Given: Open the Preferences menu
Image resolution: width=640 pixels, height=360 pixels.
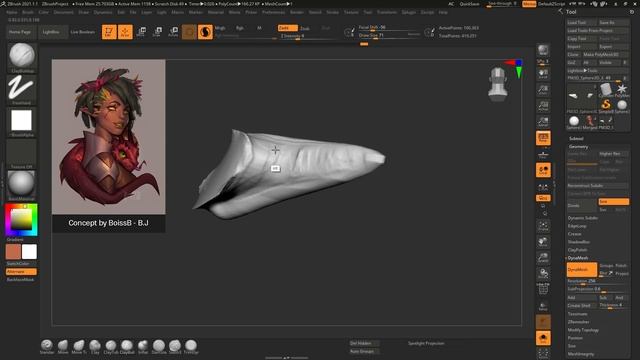Looking at the screenshot, I should pyautogui.click(x=273, y=13).
